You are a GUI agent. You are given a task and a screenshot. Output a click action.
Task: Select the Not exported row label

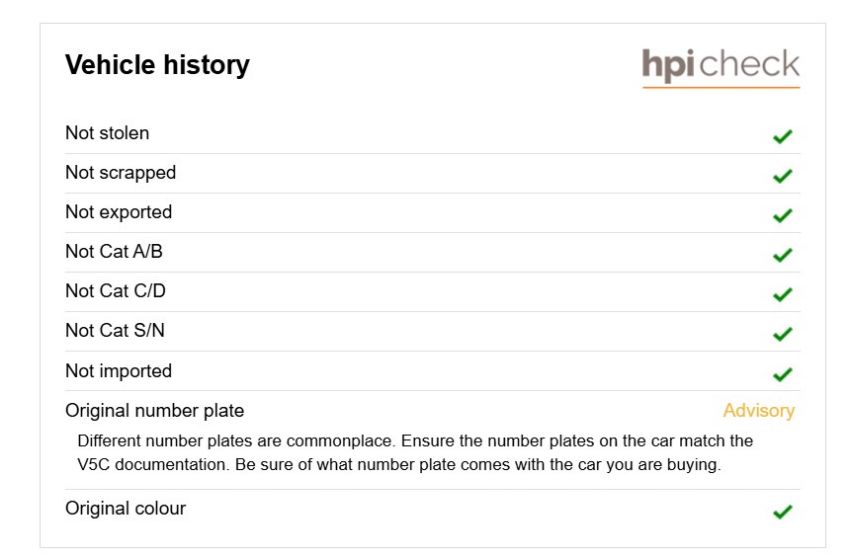coord(119,212)
